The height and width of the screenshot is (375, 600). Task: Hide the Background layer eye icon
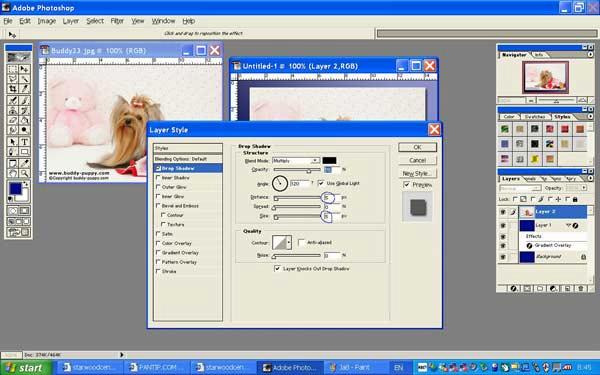503,257
